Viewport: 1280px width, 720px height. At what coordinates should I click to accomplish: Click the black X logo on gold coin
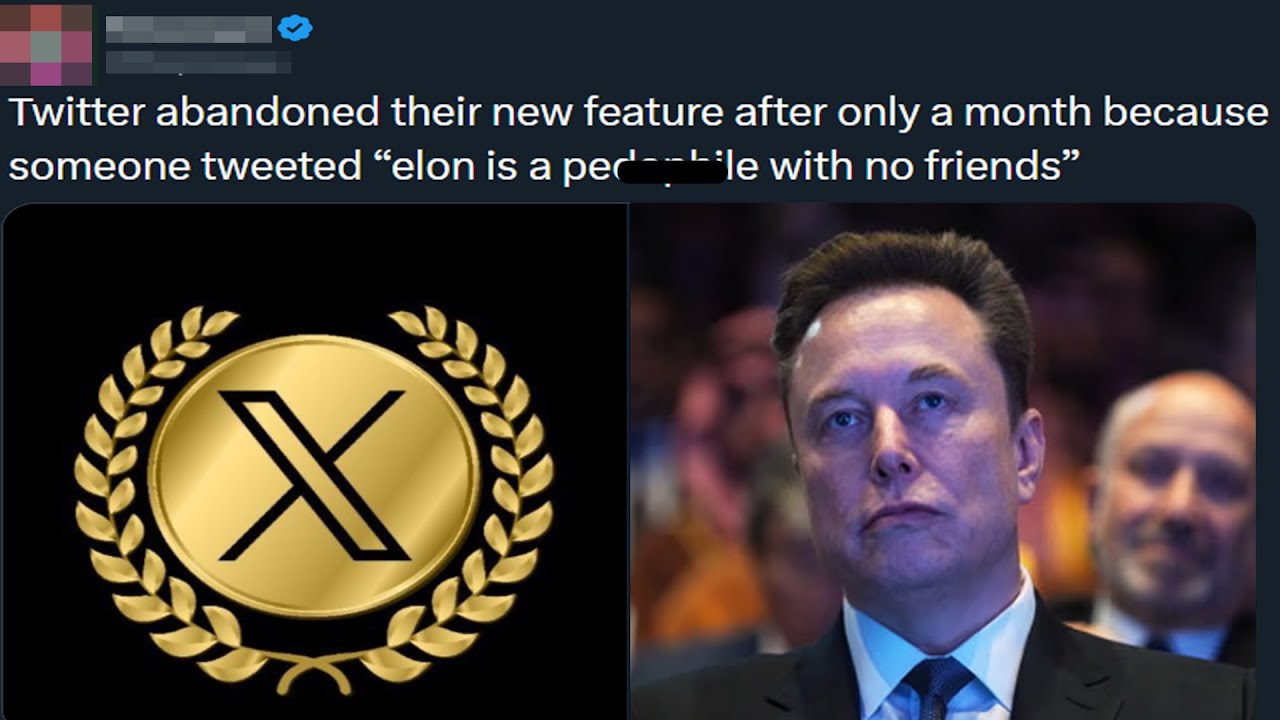click(312, 475)
